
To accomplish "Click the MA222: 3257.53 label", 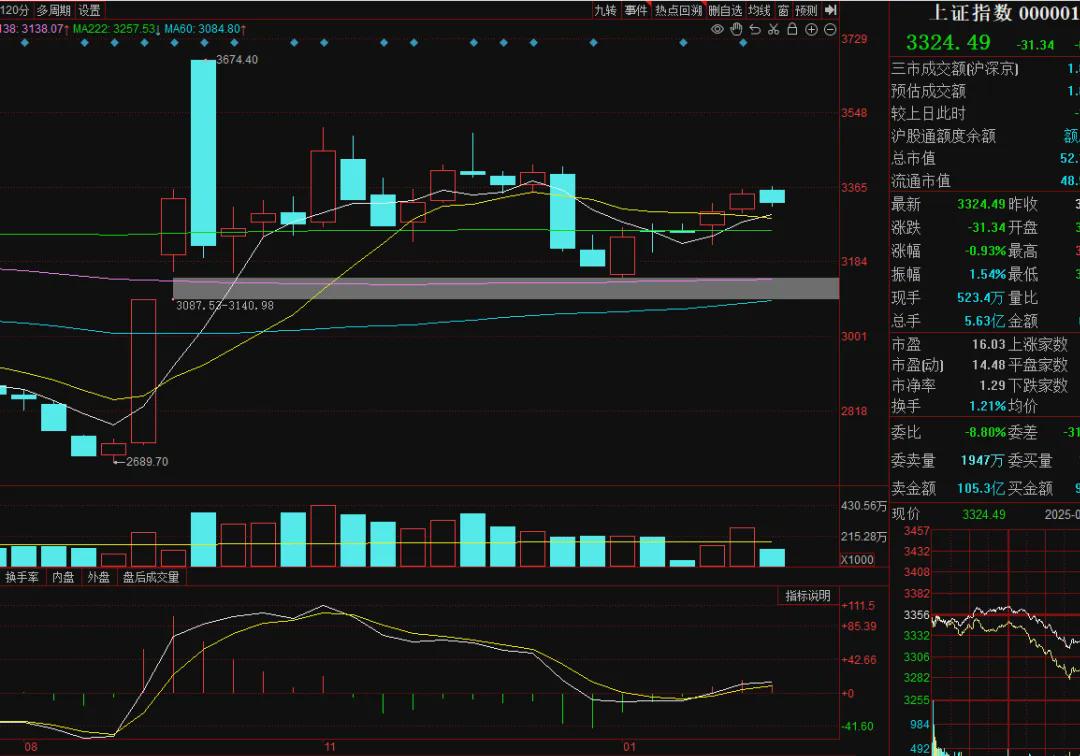I will [115, 29].
